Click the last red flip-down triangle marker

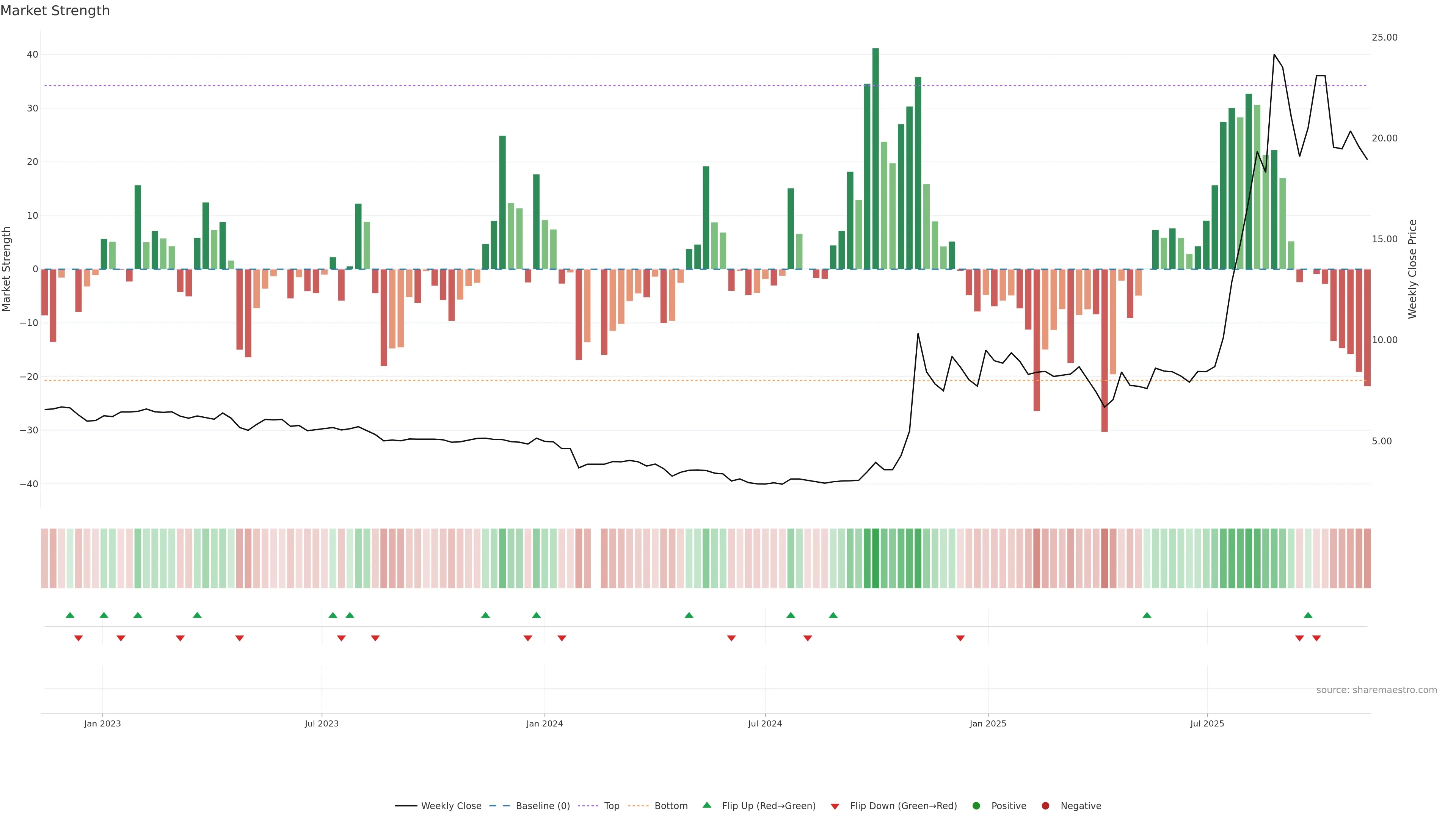[x=1316, y=638]
